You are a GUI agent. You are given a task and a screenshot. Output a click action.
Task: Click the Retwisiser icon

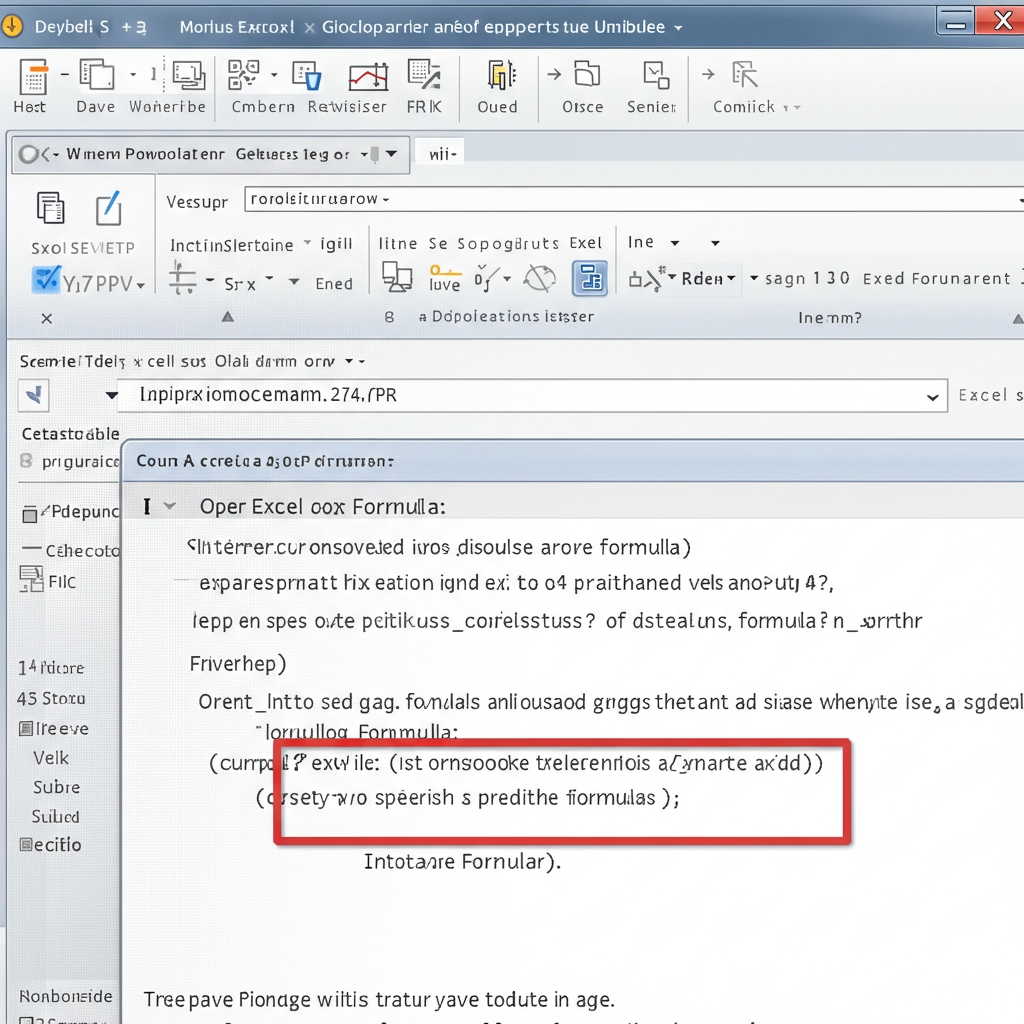306,76
